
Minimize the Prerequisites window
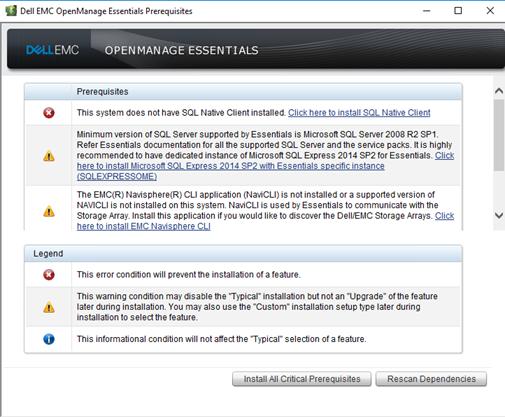[426, 11]
